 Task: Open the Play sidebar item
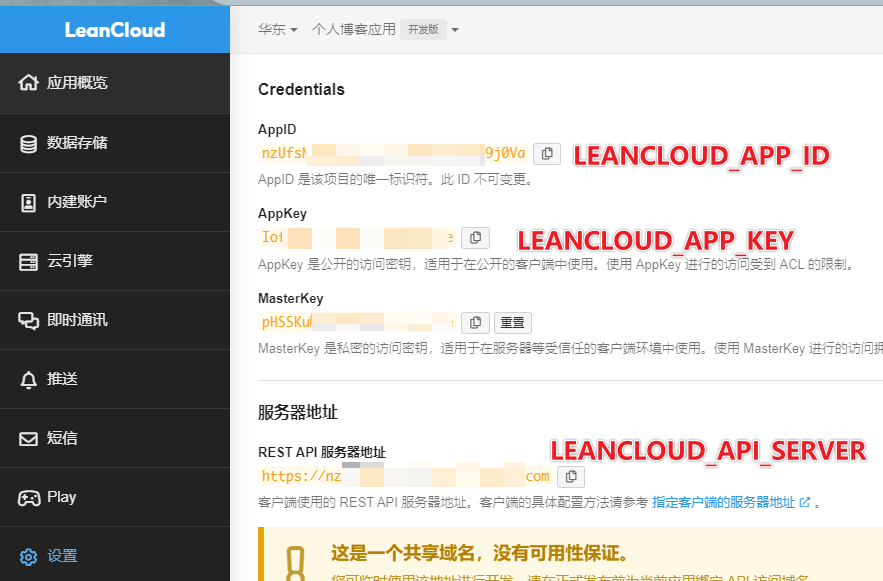pos(61,497)
